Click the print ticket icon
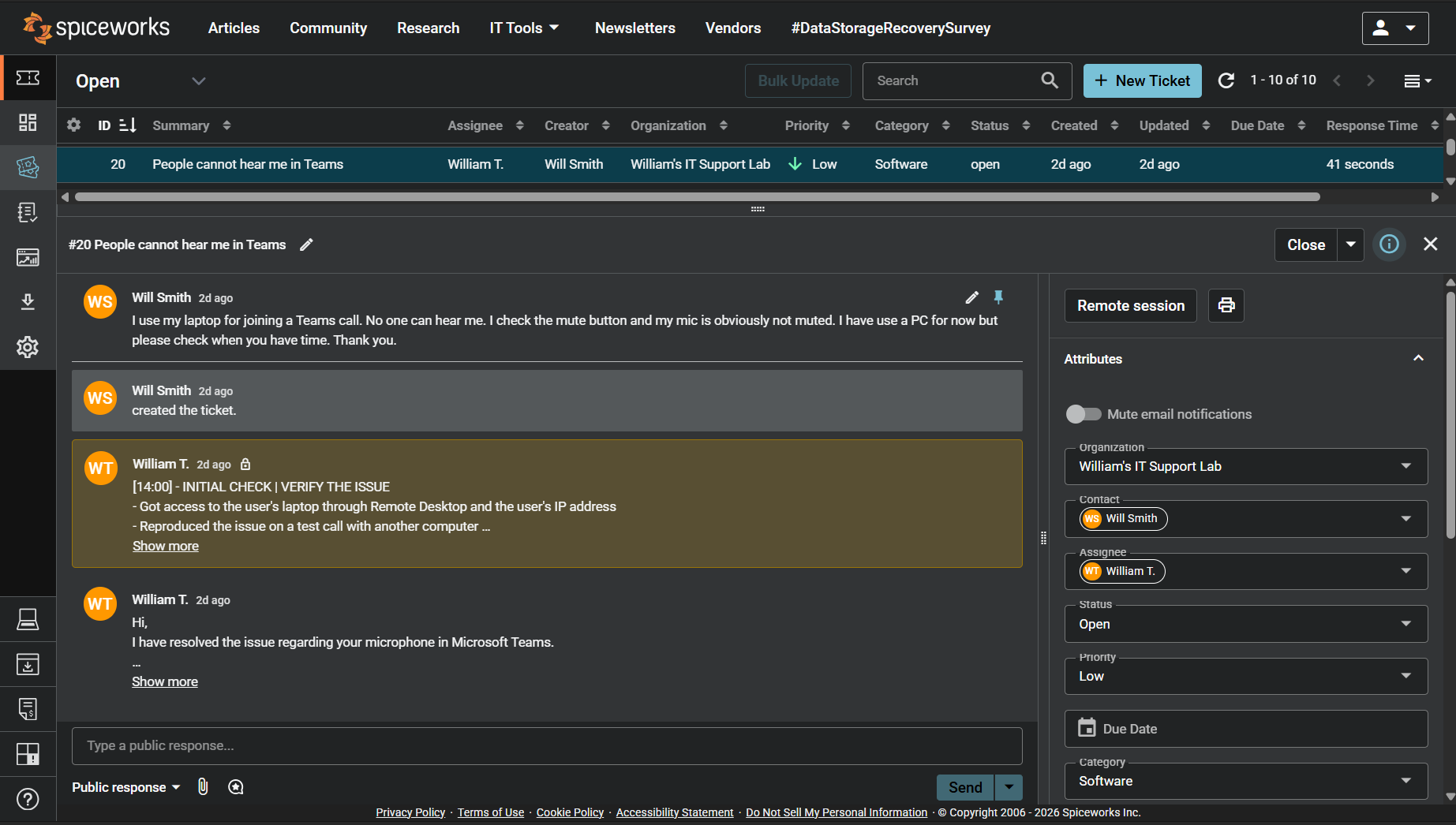The width and height of the screenshot is (1456, 825). (x=1226, y=305)
